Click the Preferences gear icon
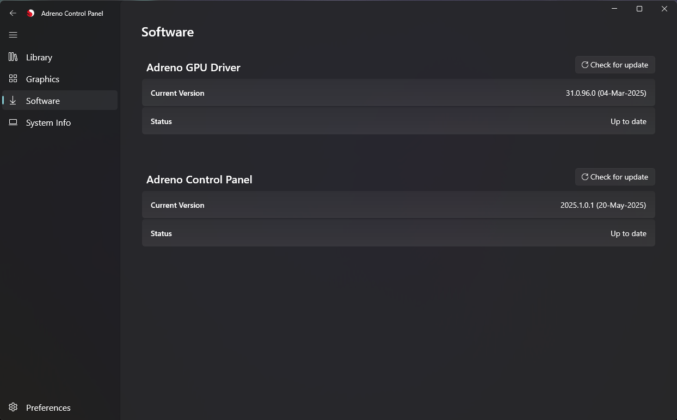The image size is (677, 420). pyautogui.click(x=13, y=407)
